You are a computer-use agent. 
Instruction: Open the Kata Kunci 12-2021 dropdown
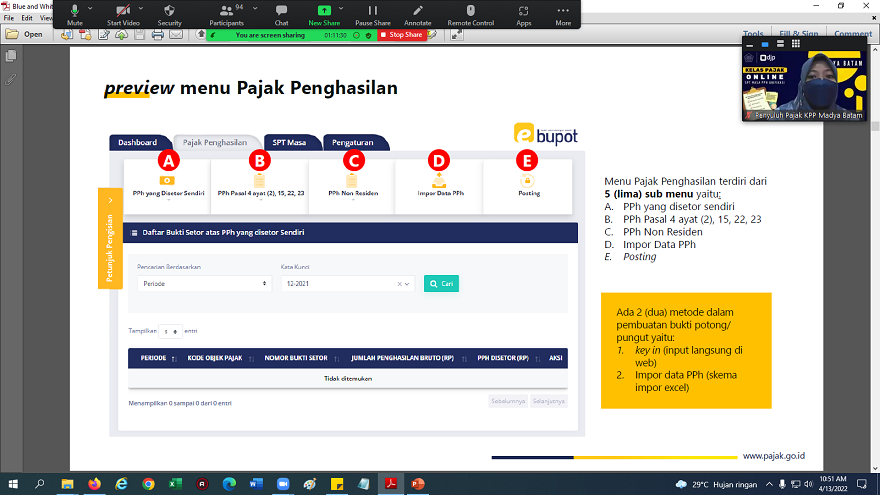pyautogui.click(x=346, y=284)
